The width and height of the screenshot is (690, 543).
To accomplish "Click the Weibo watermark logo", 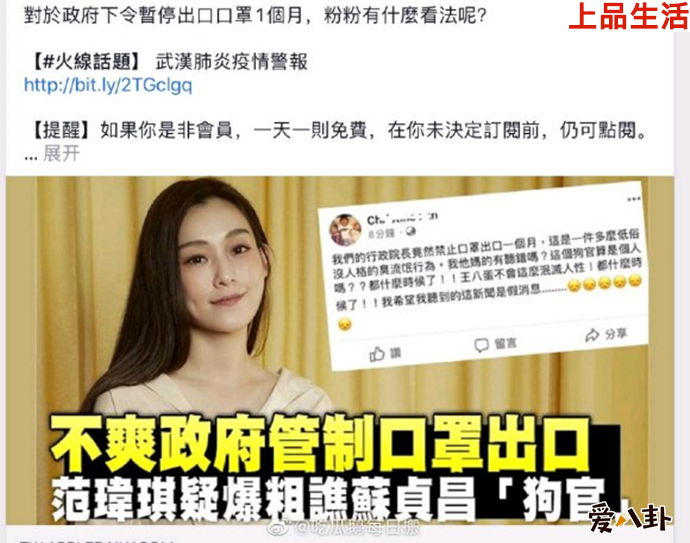I will (x=277, y=526).
